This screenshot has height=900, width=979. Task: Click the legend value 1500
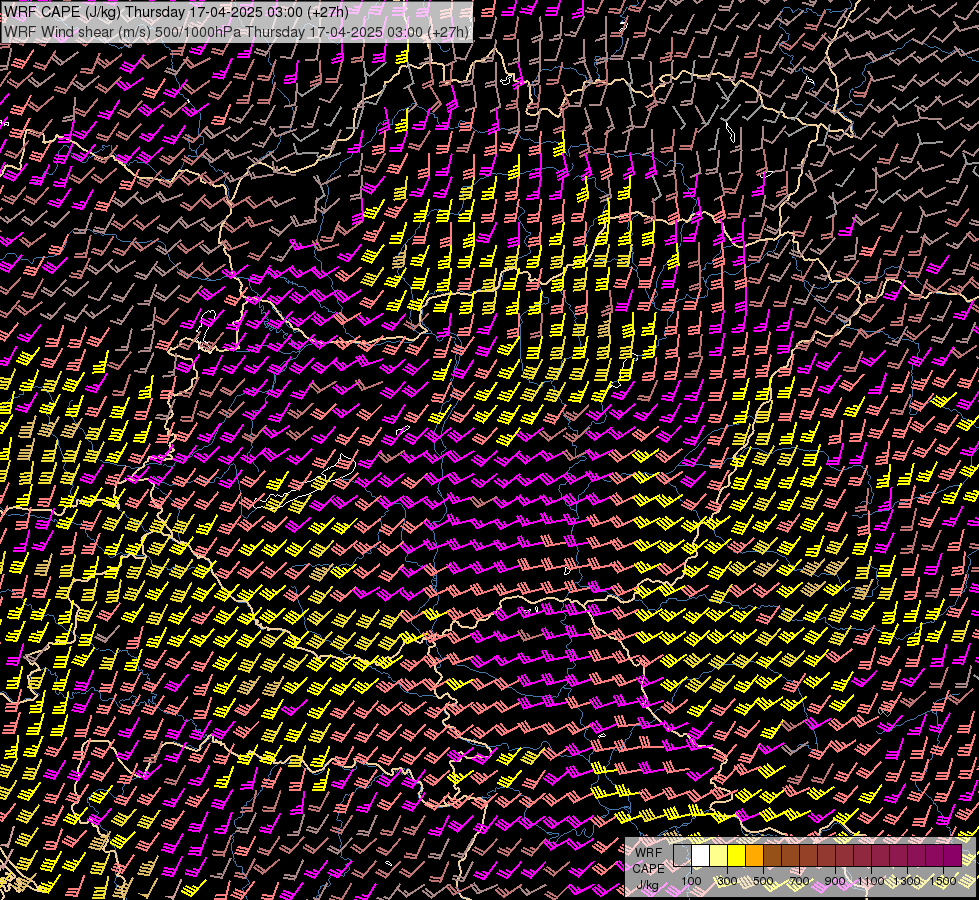point(943,881)
